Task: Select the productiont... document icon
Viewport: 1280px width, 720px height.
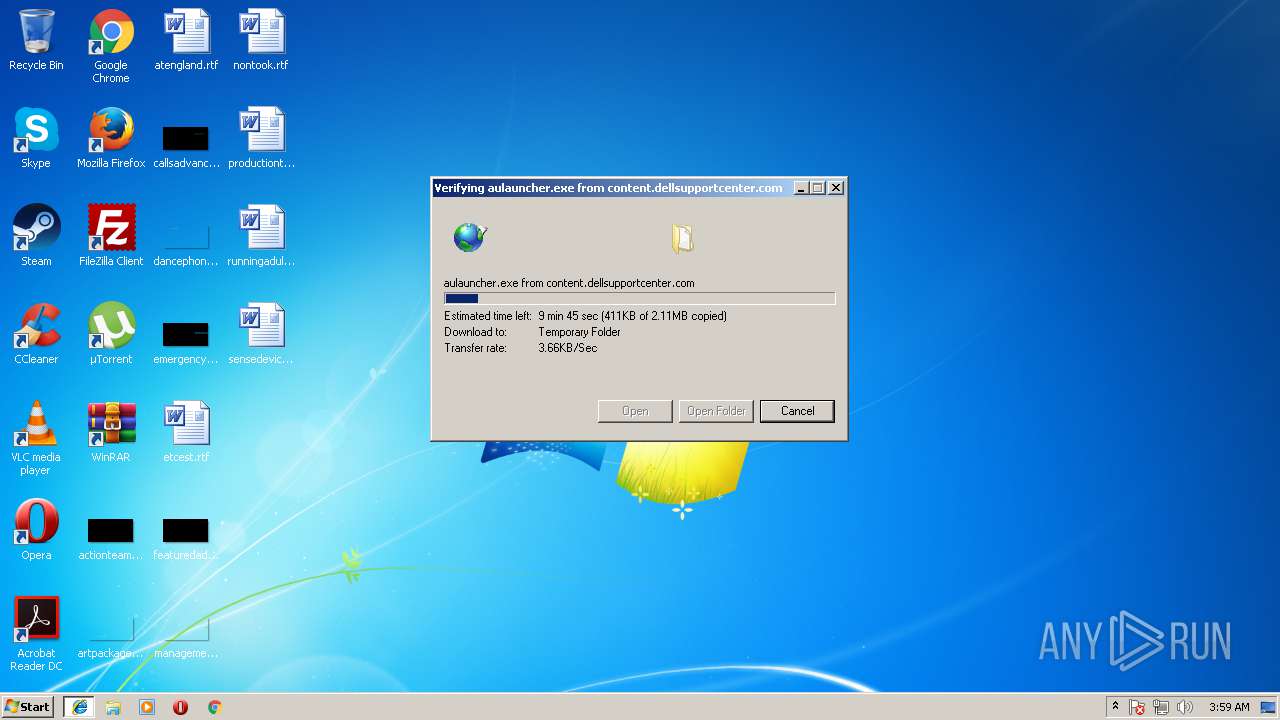Action: click(261, 138)
